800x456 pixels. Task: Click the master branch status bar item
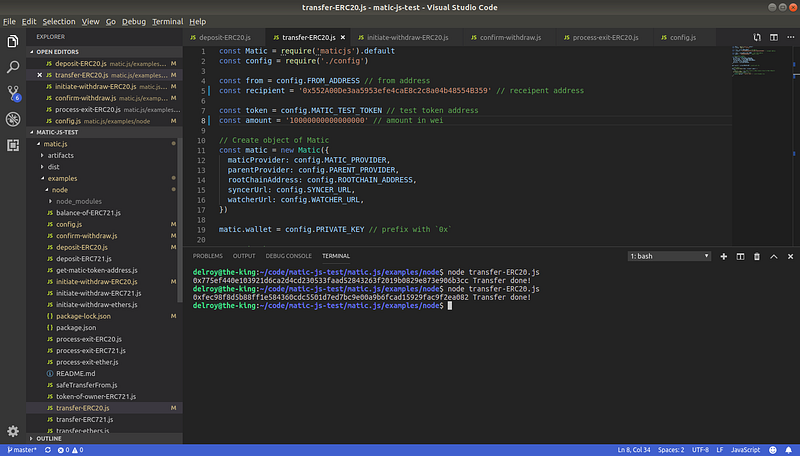point(22,450)
